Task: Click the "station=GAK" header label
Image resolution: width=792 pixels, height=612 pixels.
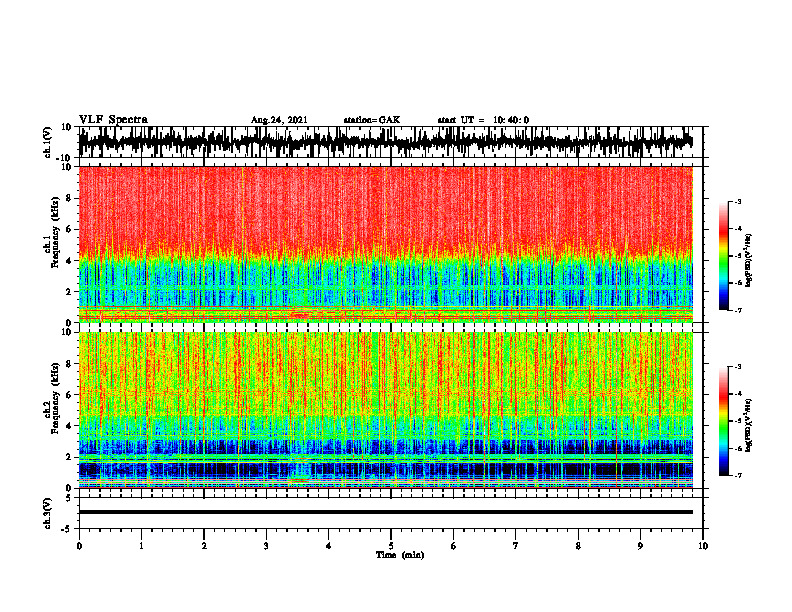Action: (372, 120)
